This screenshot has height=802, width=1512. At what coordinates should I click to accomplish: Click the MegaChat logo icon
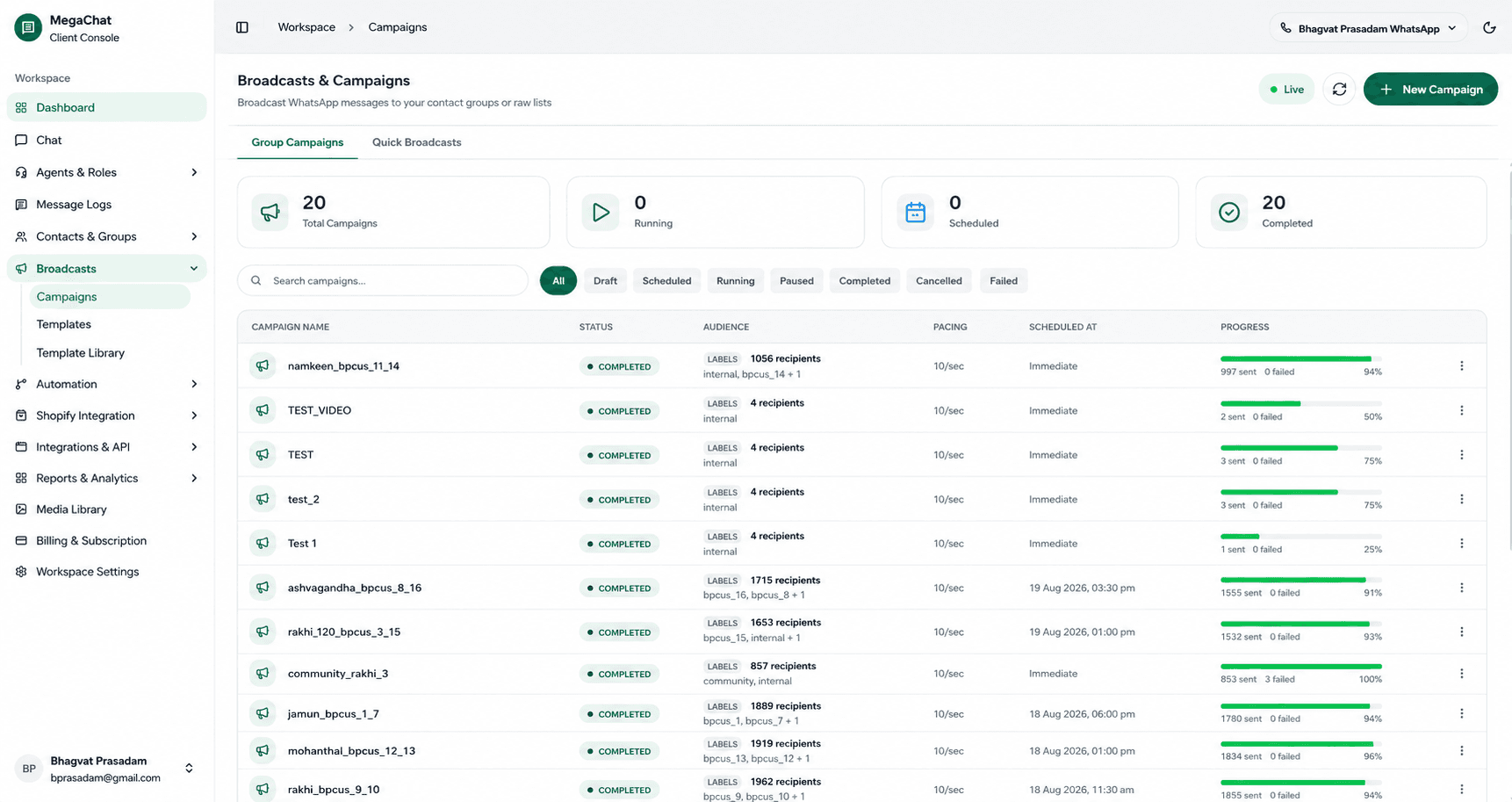pyautogui.click(x=28, y=28)
